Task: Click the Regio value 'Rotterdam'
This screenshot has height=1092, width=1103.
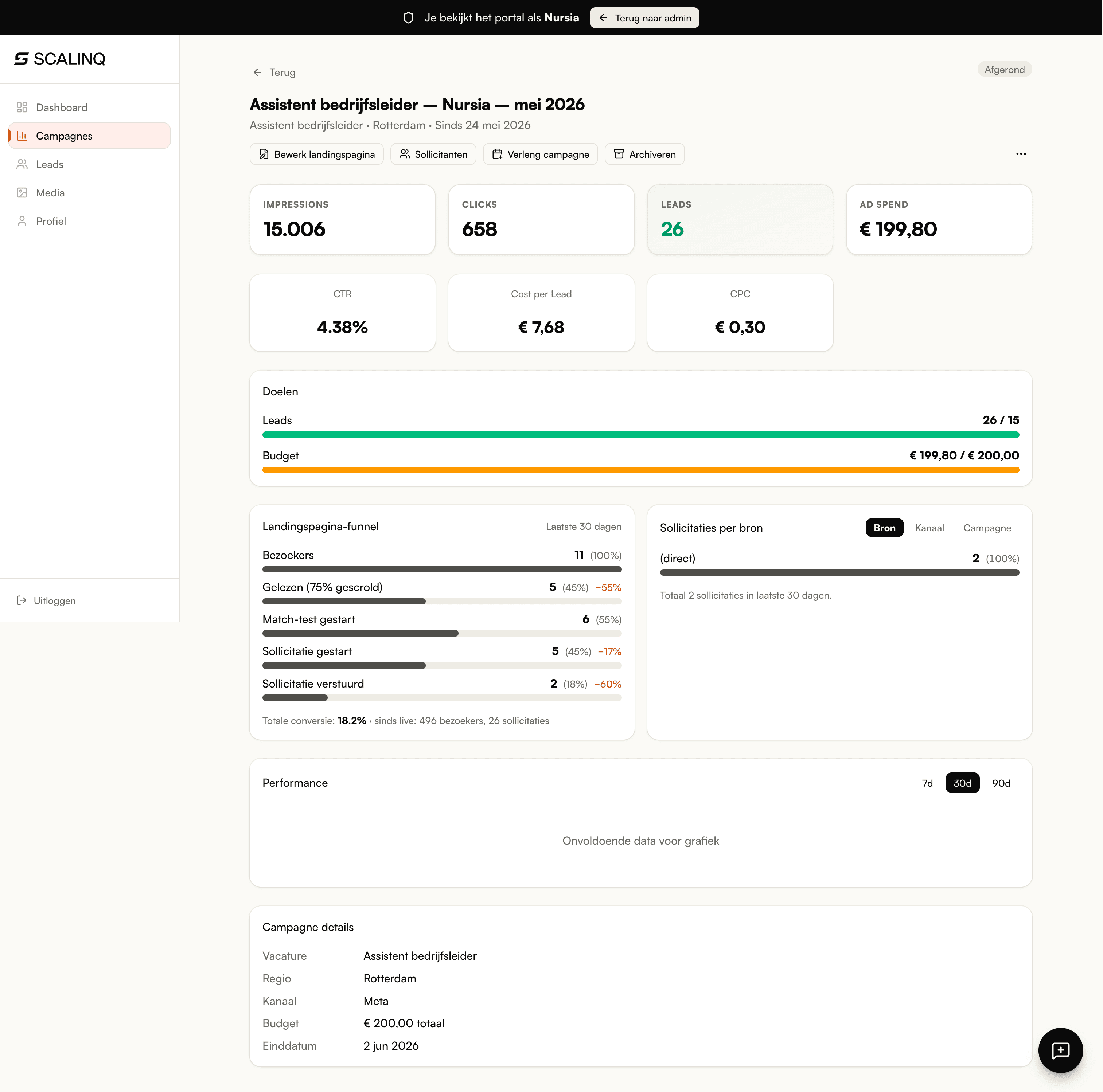Action: click(390, 978)
